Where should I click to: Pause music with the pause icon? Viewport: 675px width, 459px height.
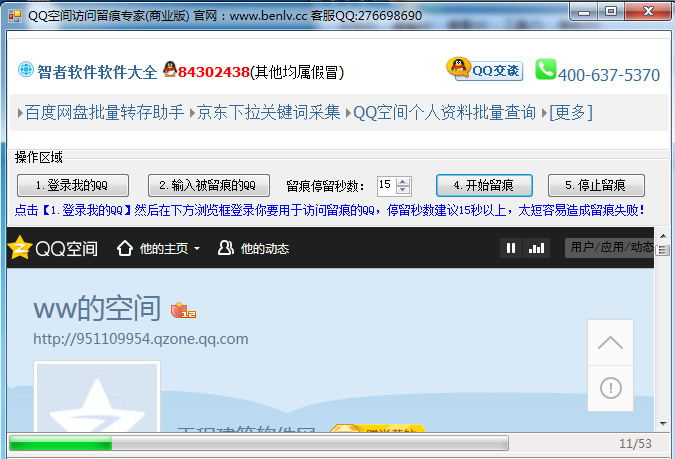coord(511,248)
